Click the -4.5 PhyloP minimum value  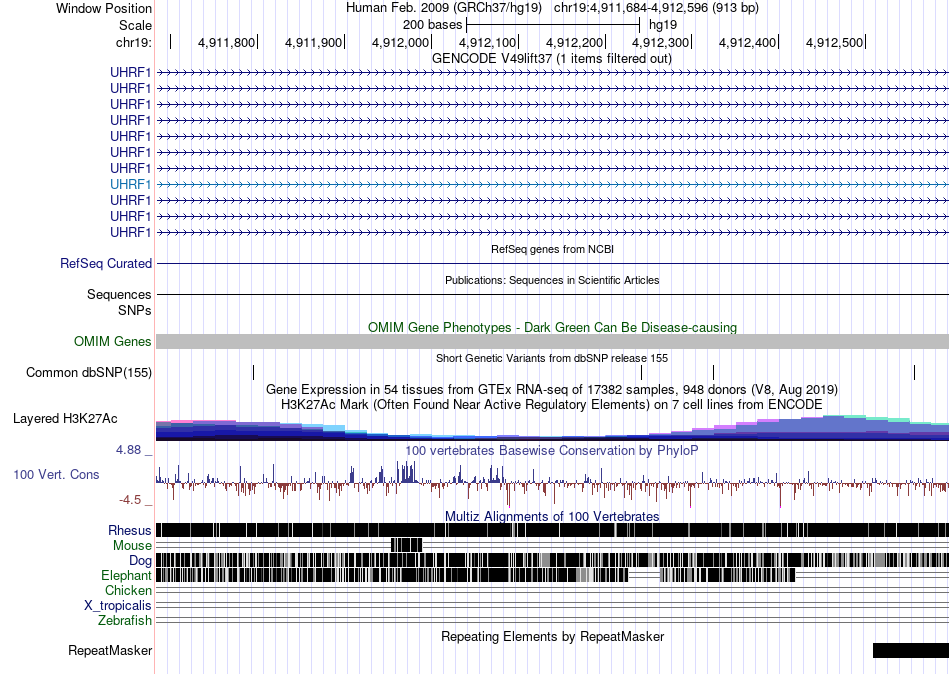tap(130, 500)
